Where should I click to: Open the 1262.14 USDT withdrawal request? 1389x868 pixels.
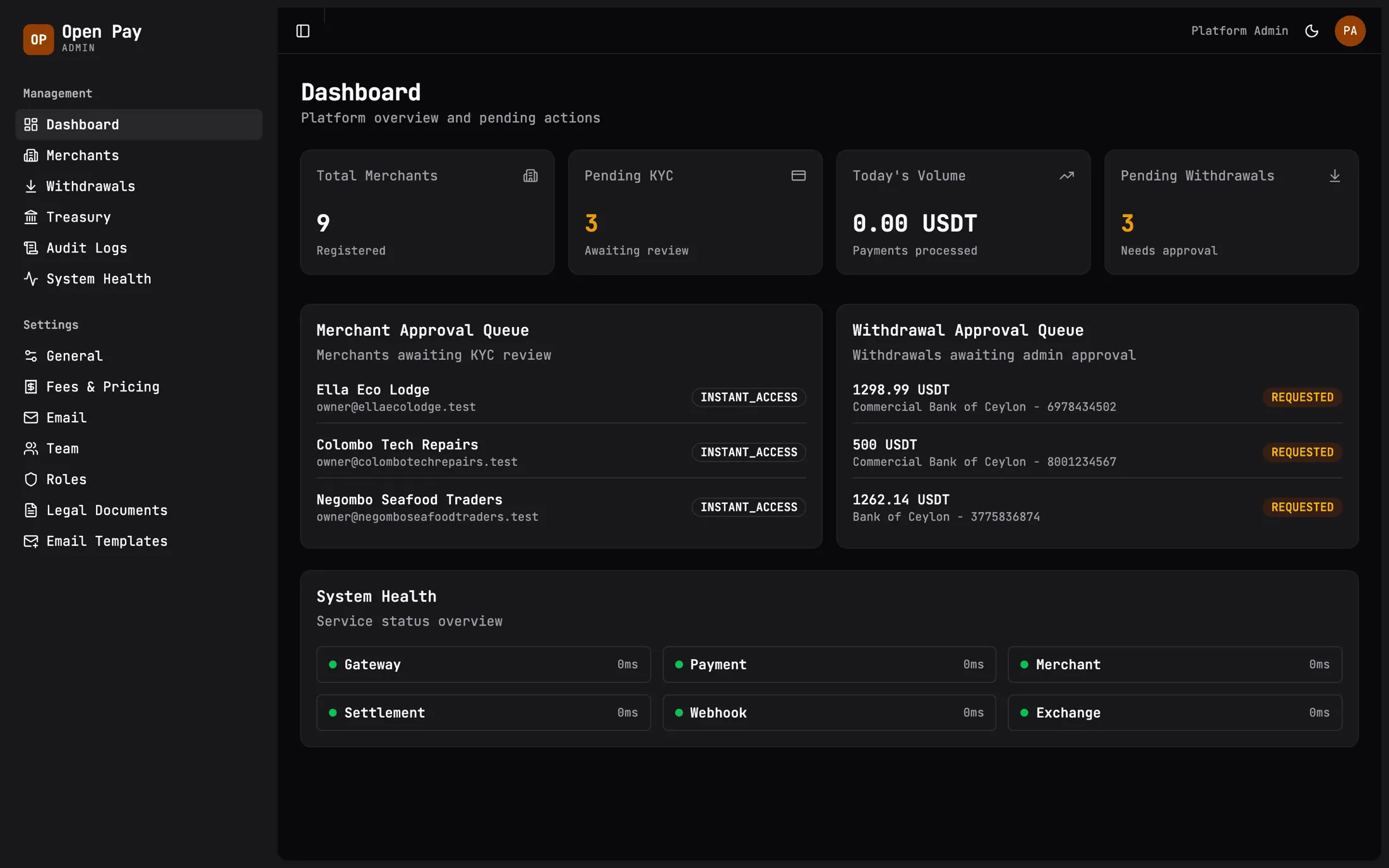click(x=1097, y=508)
